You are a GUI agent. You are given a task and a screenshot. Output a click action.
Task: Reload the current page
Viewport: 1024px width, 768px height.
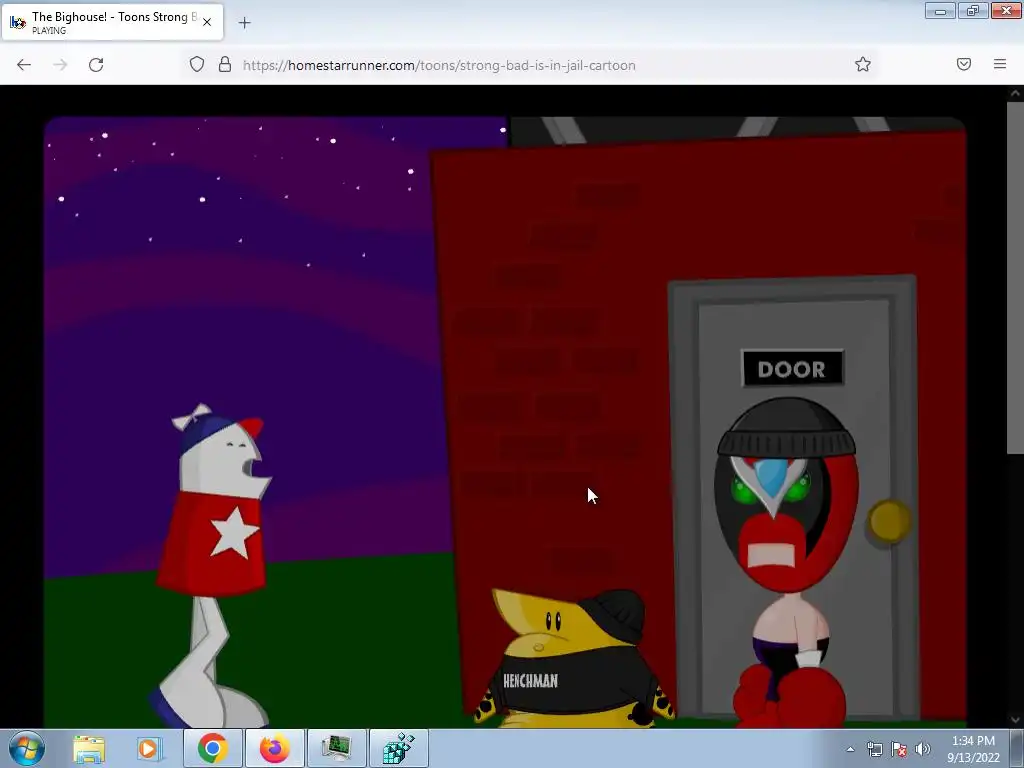coord(96,65)
